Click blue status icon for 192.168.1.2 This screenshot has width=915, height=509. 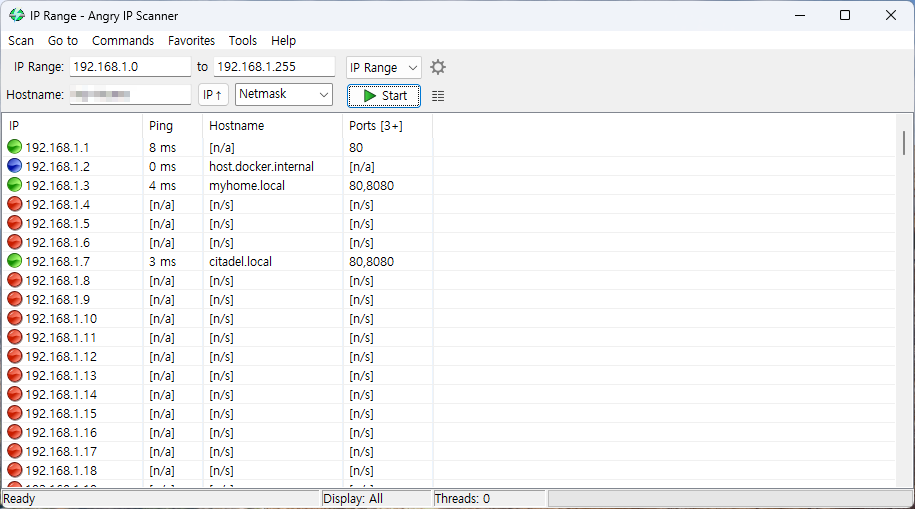coord(15,167)
